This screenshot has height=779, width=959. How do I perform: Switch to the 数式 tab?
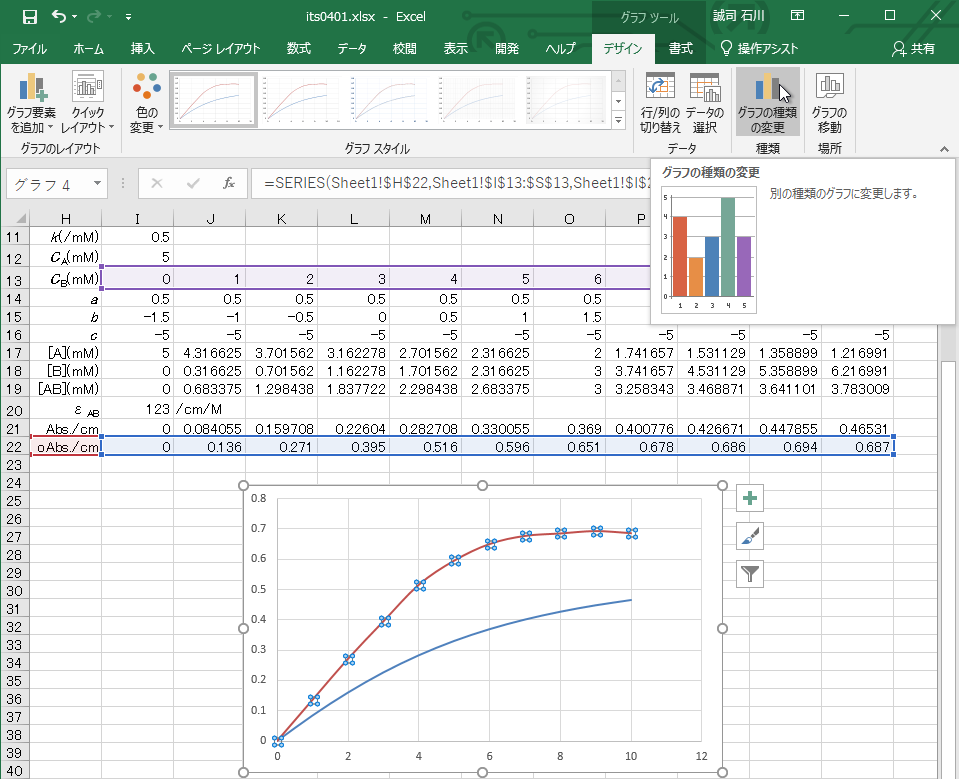(x=298, y=49)
